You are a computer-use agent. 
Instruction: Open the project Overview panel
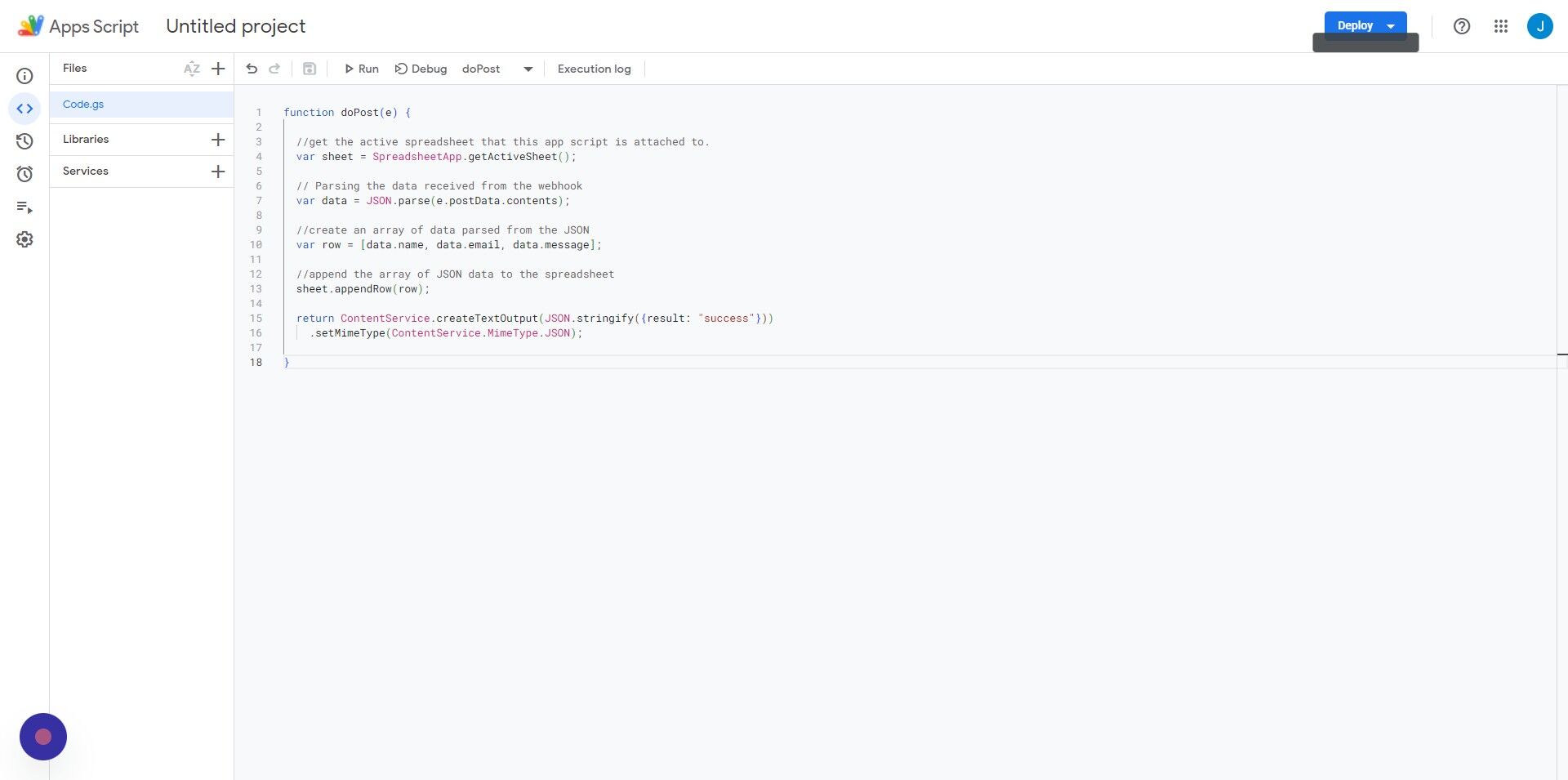pyautogui.click(x=24, y=75)
